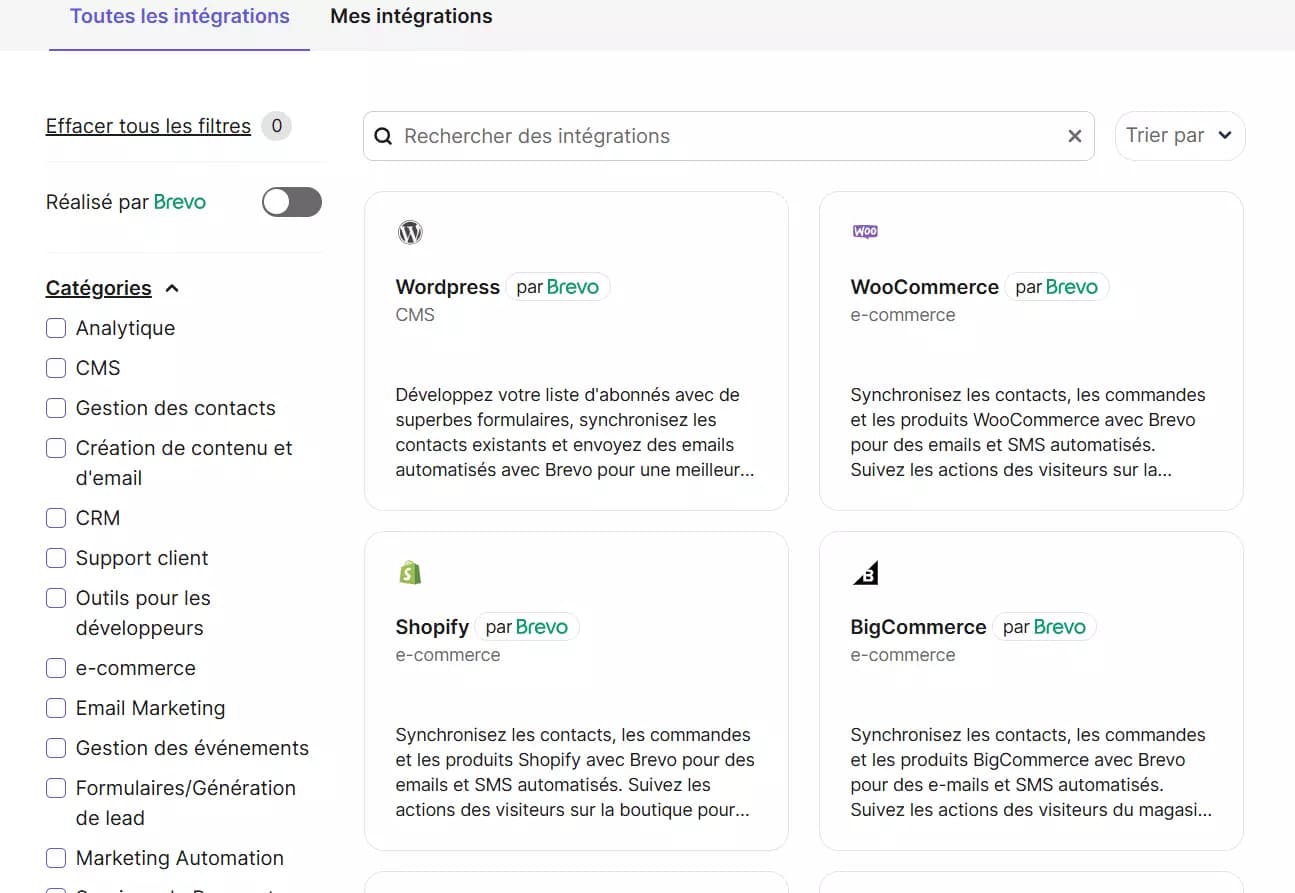Click the magnifying glass search icon
Viewport: 1295px width, 893px height.
click(x=383, y=136)
